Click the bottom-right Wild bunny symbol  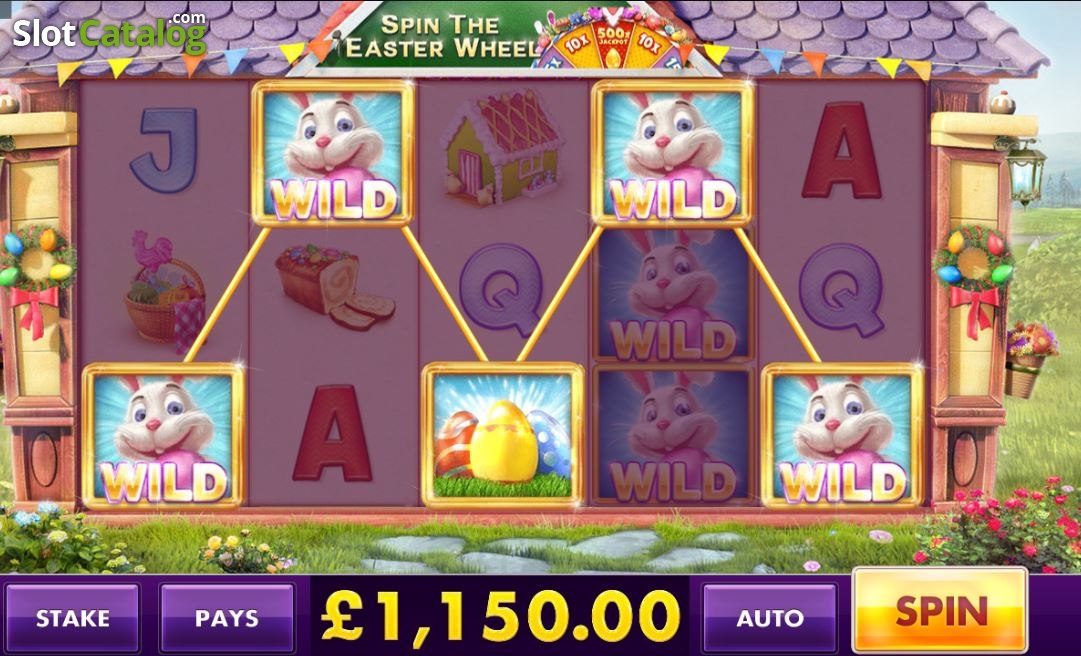[842, 436]
